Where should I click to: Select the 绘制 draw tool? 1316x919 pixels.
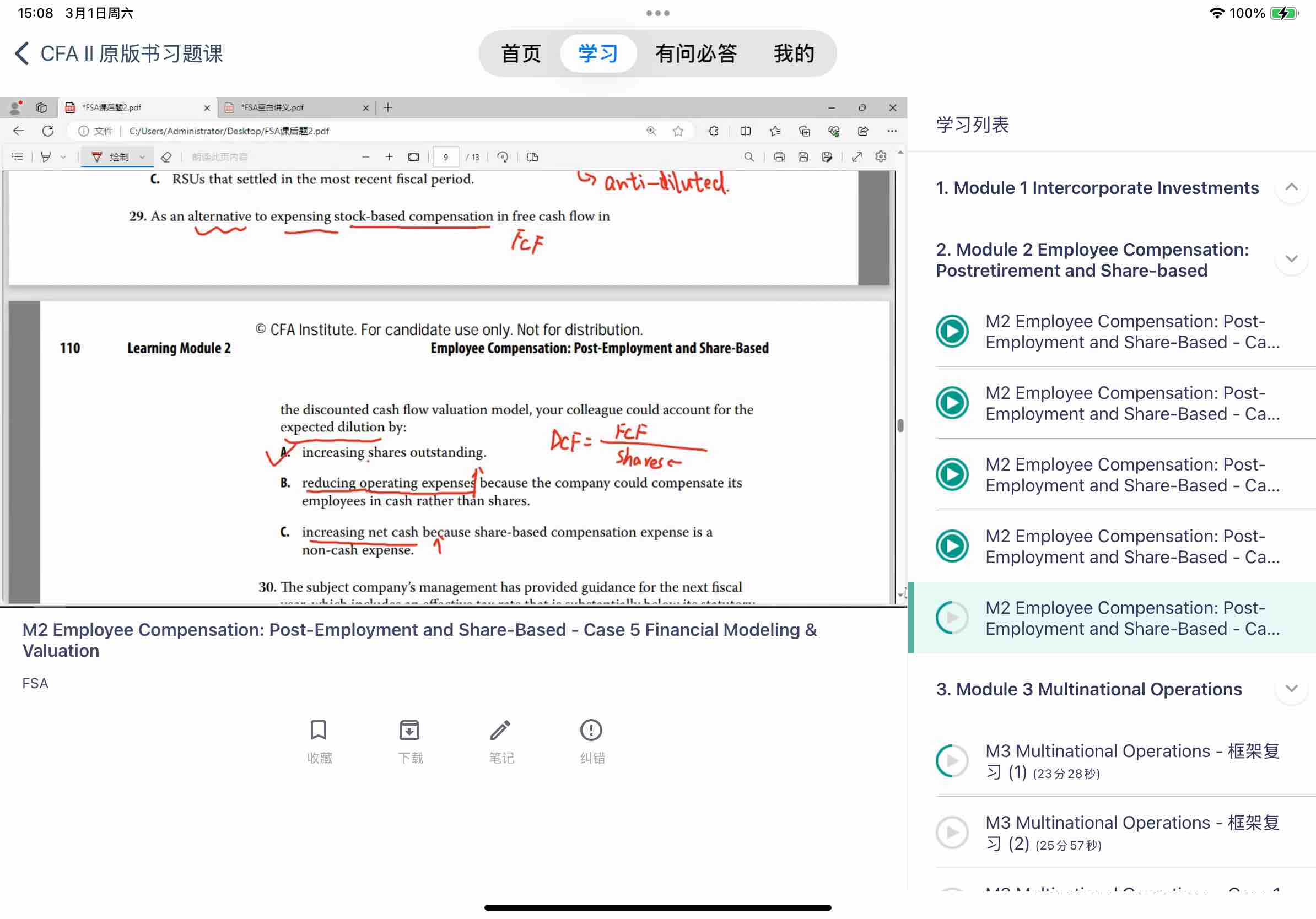tap(111, 157)
